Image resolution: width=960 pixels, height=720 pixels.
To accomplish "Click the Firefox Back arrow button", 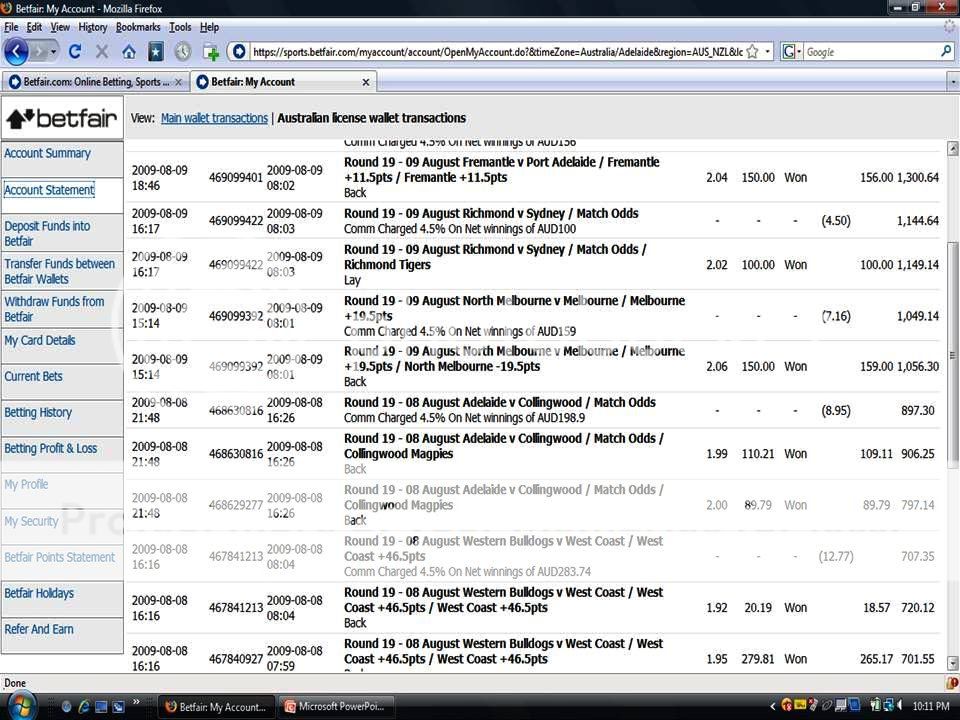I will coord(17,51).
